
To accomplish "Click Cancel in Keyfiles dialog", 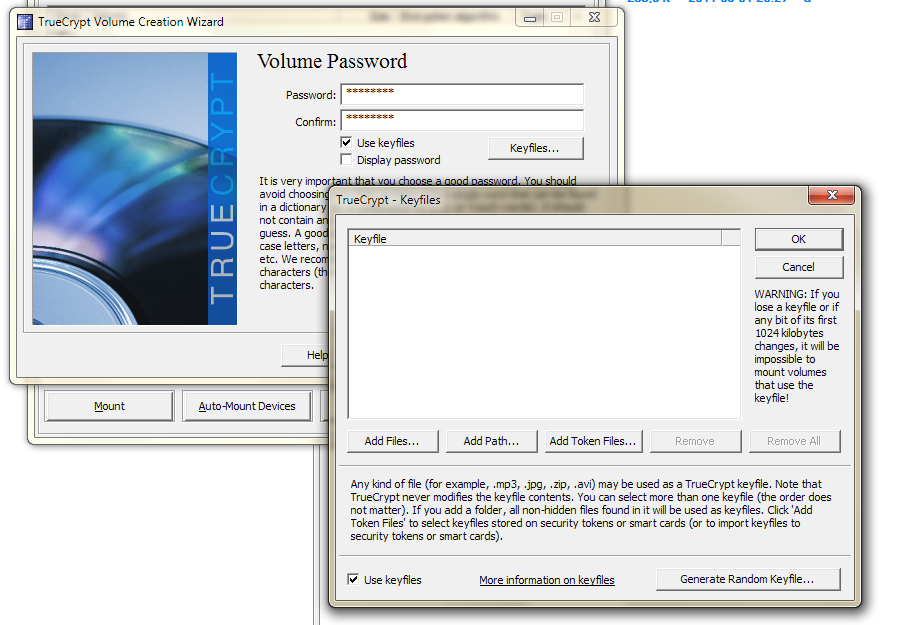I will (799, 267).
